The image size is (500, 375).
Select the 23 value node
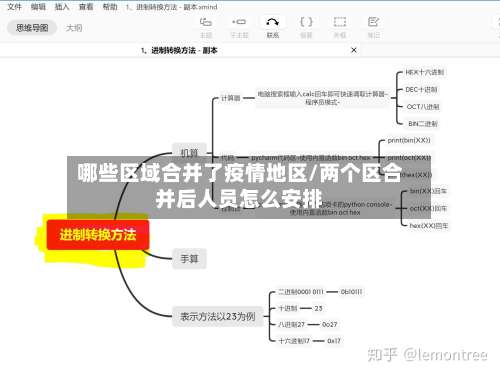click(318, 308)
